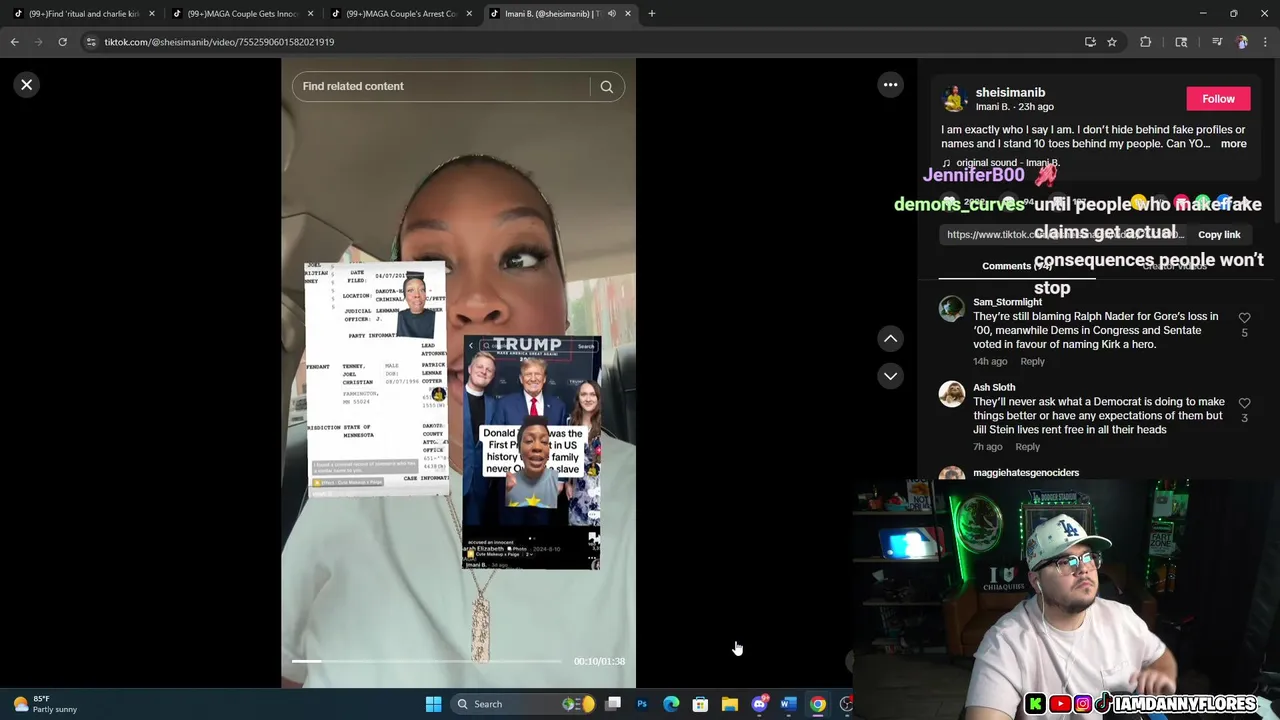Viewport: 1280px width, 720px height.
Task: Click the '7h ago' comment timestamp
Action: [x=988, y=447]
